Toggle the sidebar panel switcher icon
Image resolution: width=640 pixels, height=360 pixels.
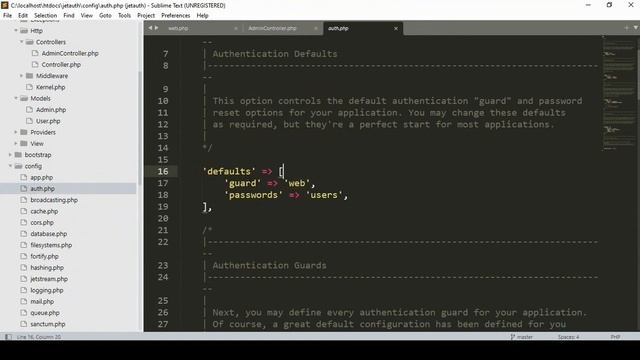click(x=8, y=337)
